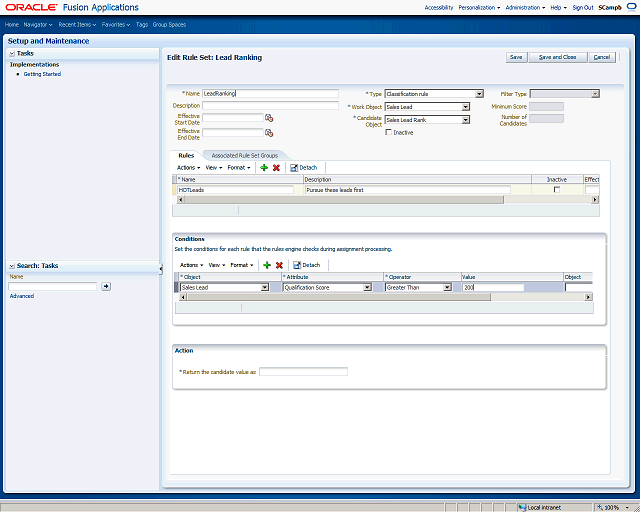This screenshot has width=640, height=512.
Task: Detach the Rules table
Action: click(304, 168)
